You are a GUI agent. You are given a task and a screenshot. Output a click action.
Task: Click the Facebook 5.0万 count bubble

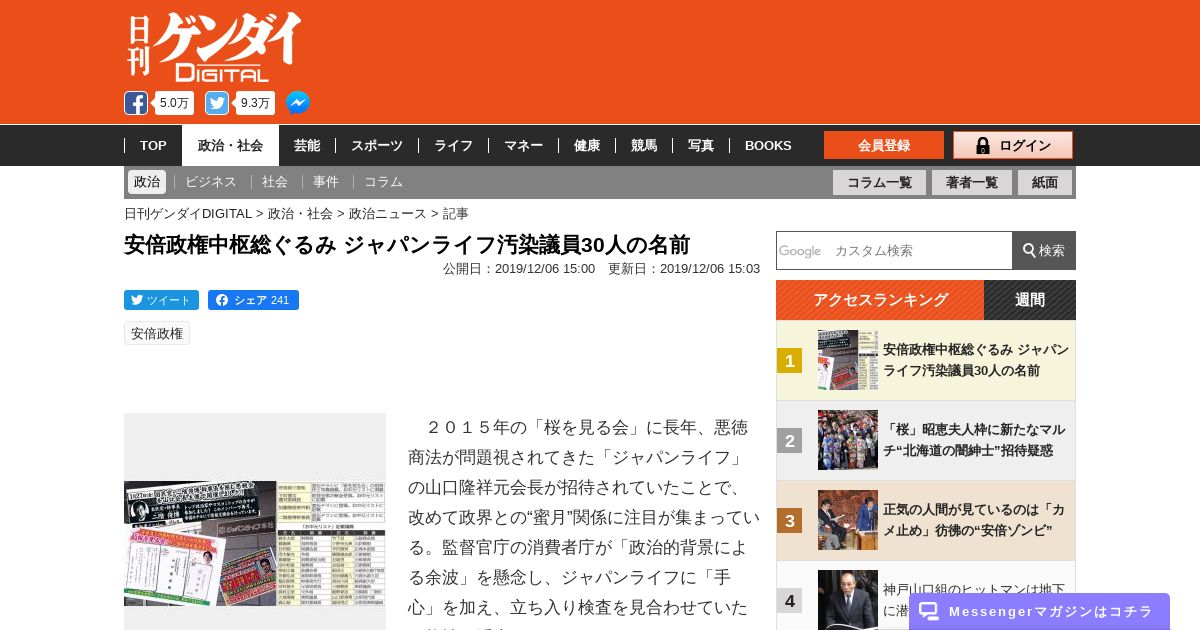point(174,103)
